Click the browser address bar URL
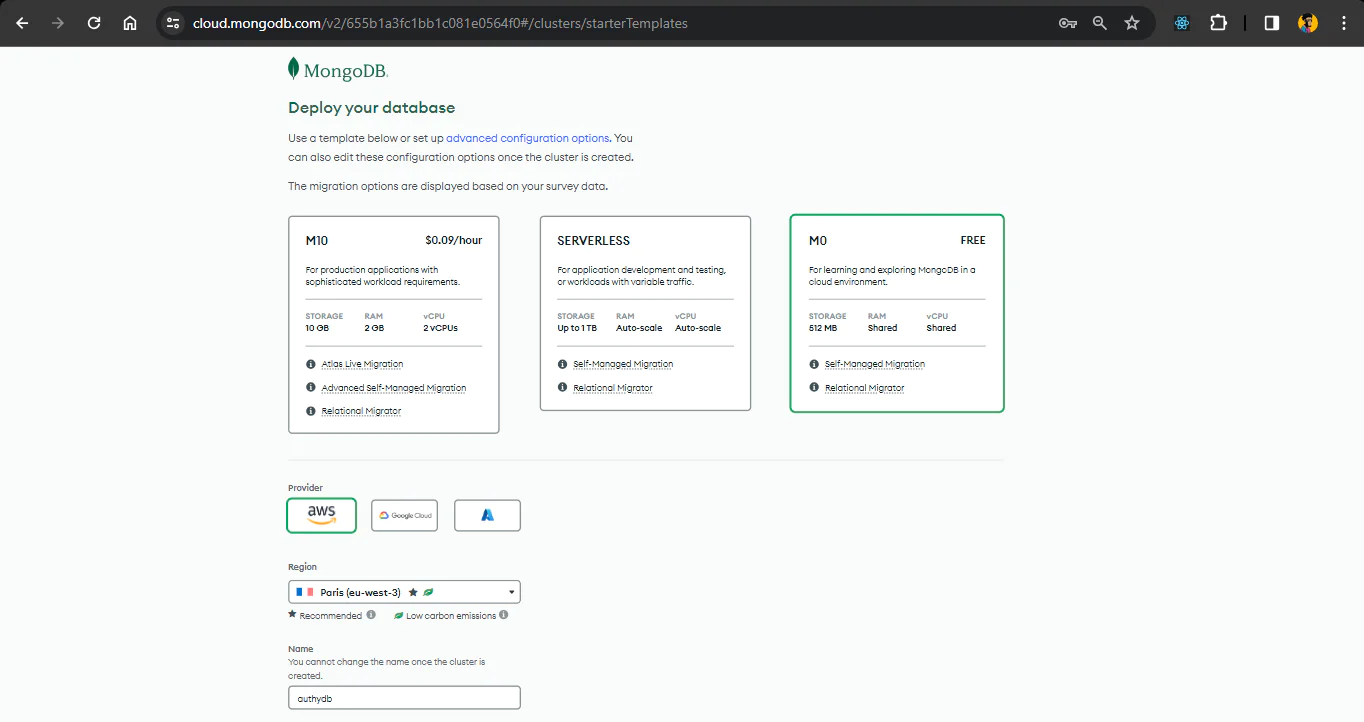The image size is (1364, 722). point(440,23)
